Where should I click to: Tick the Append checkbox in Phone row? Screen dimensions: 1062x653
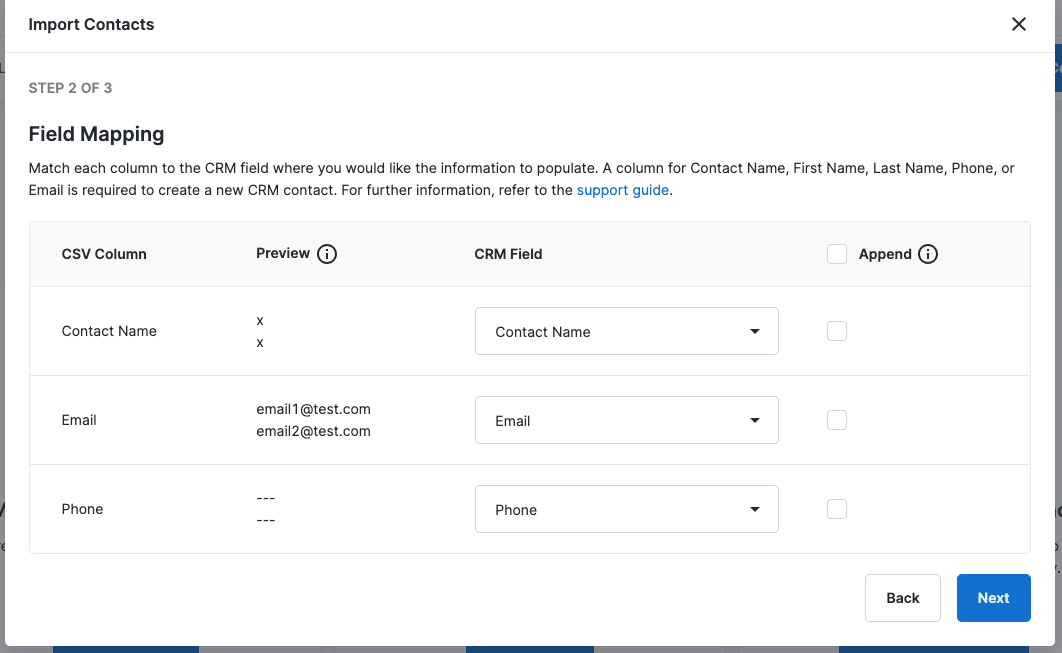pos(837,509)
